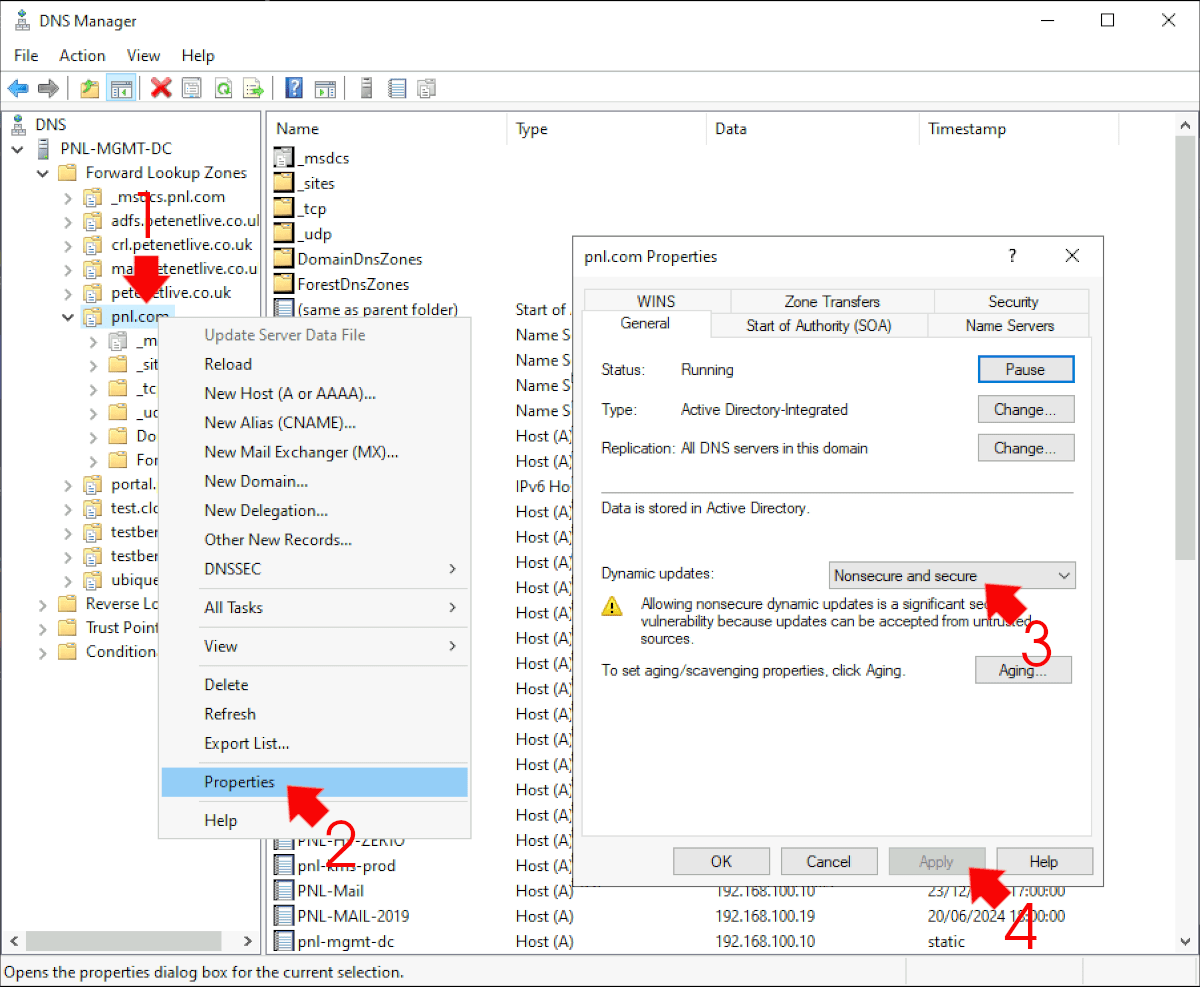The height and width of the screenshot is (987, 1200).
Task: Open the Action menu
Action: 82,55
